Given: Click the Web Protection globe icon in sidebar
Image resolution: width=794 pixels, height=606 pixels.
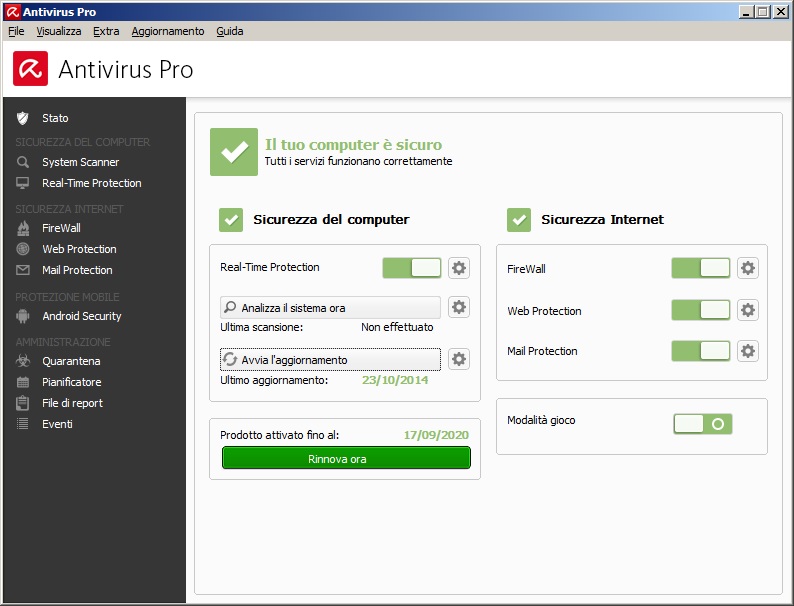Looking at the screenshot, I should coord(23,249).
